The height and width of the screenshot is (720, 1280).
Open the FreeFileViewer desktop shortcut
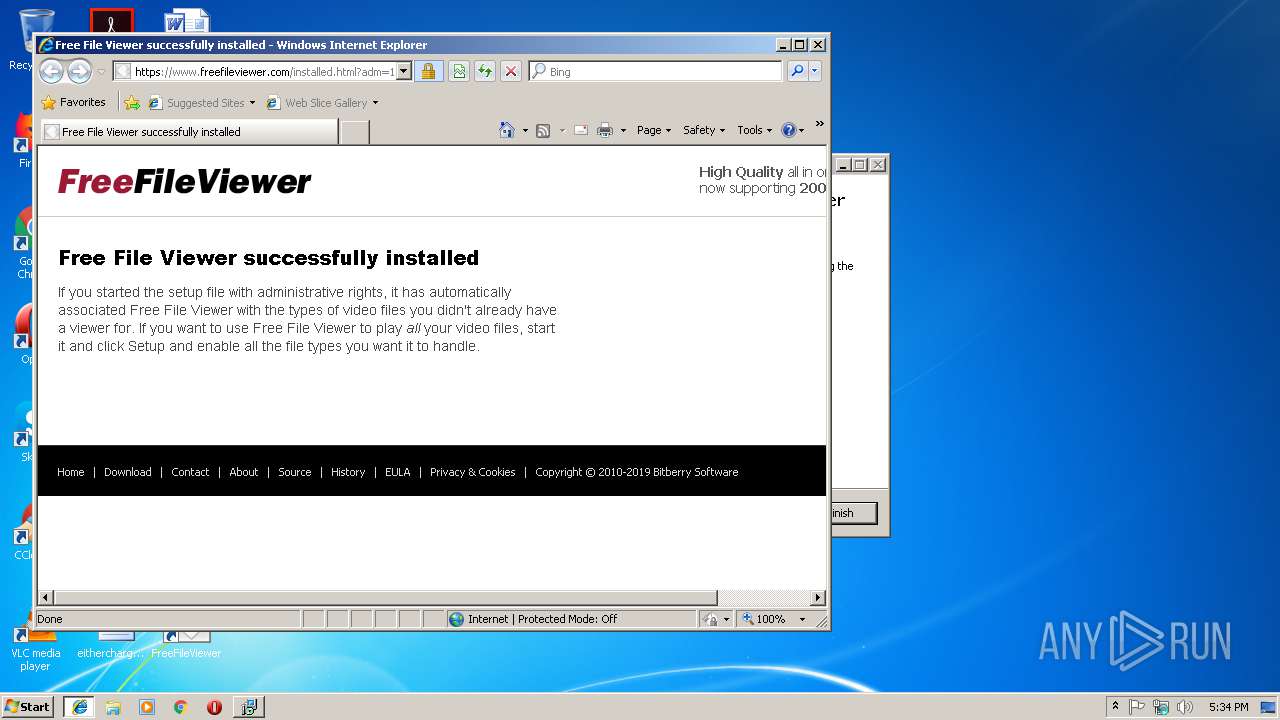point(186,644)
